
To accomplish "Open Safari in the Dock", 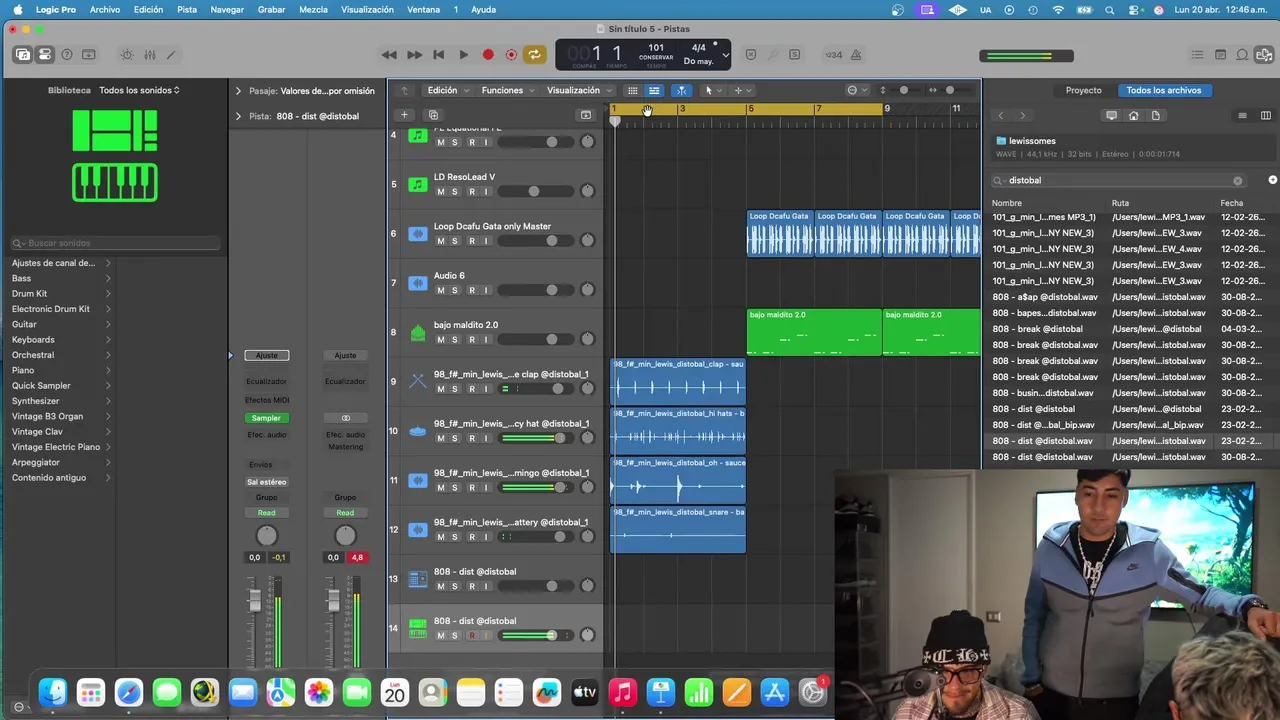I will [129, 692].
